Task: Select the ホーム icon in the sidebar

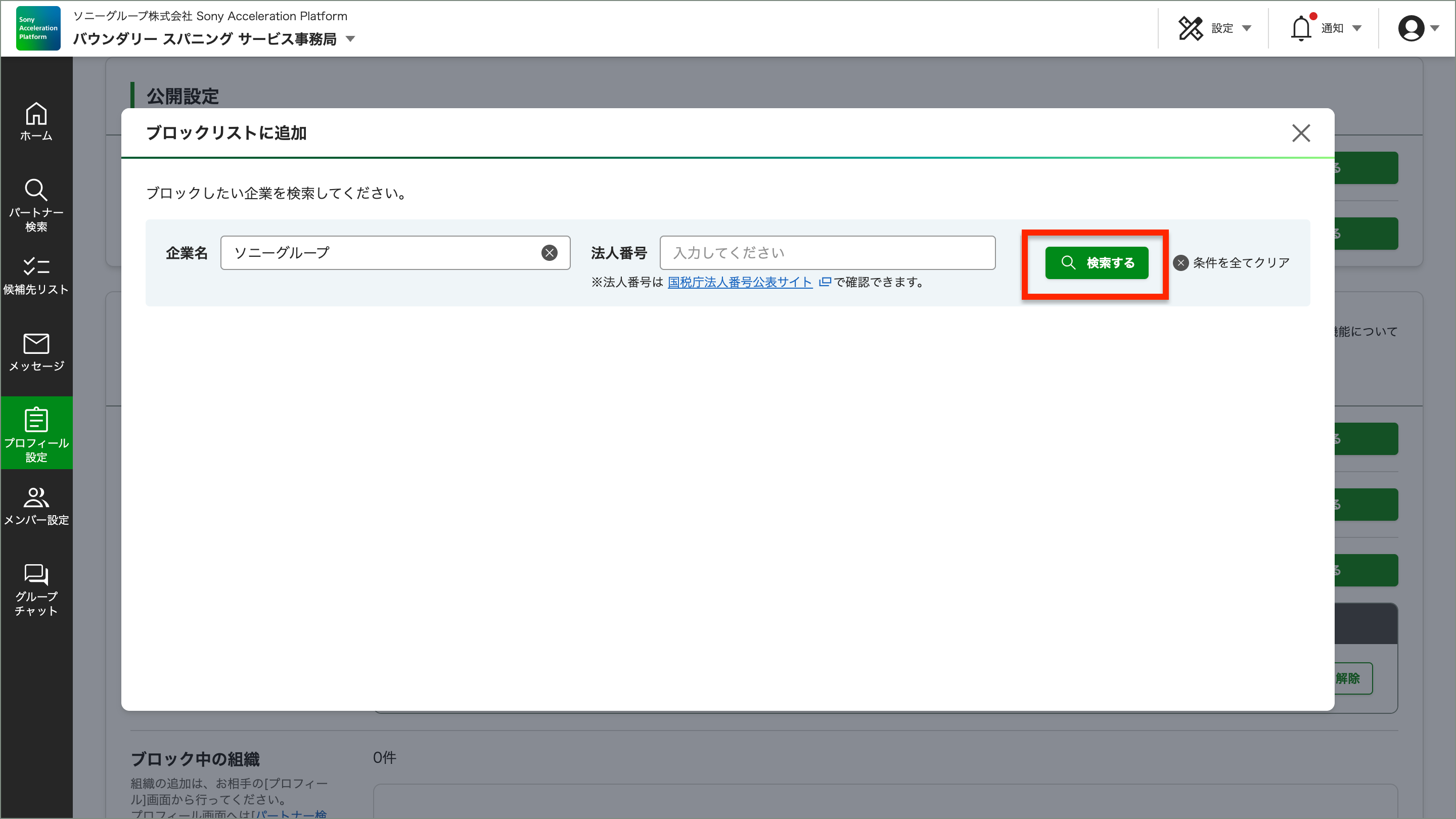Action: click(36, 121)
